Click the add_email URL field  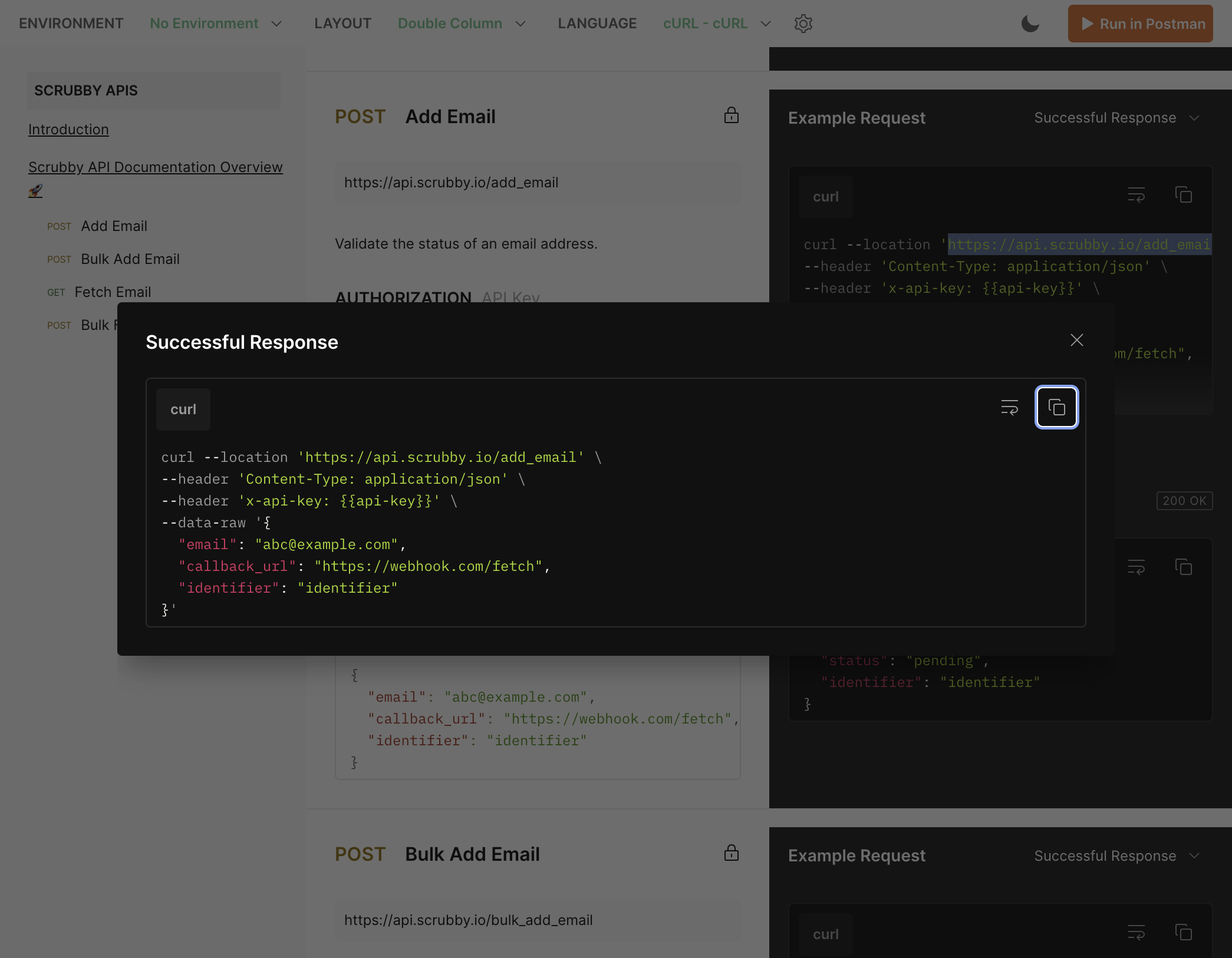(x=538, y=183)
